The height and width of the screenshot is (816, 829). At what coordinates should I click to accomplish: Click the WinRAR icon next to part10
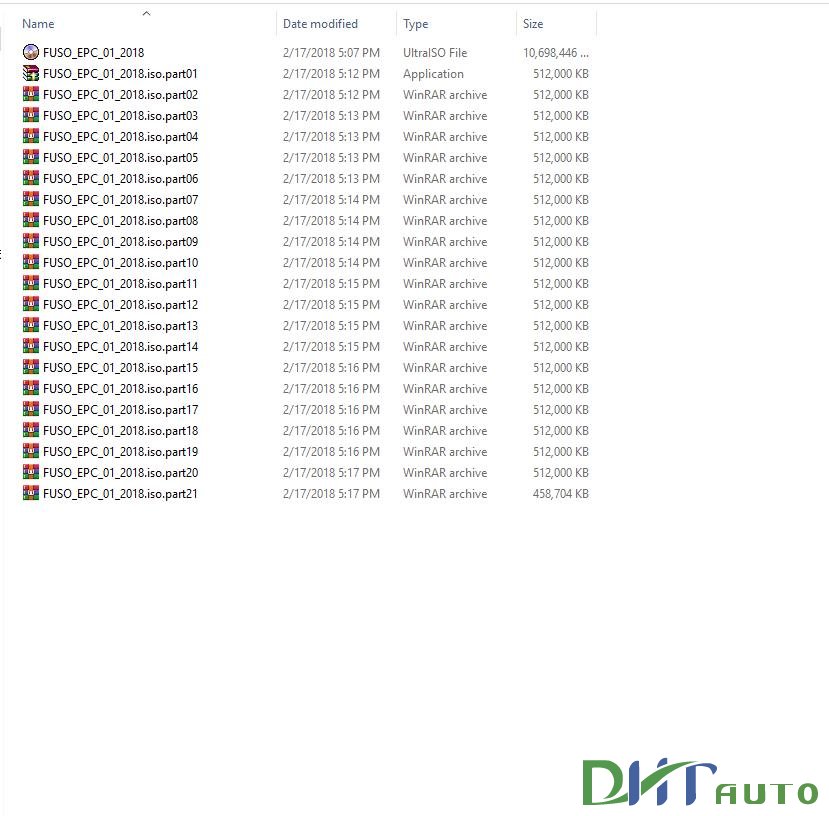(31, 262)
